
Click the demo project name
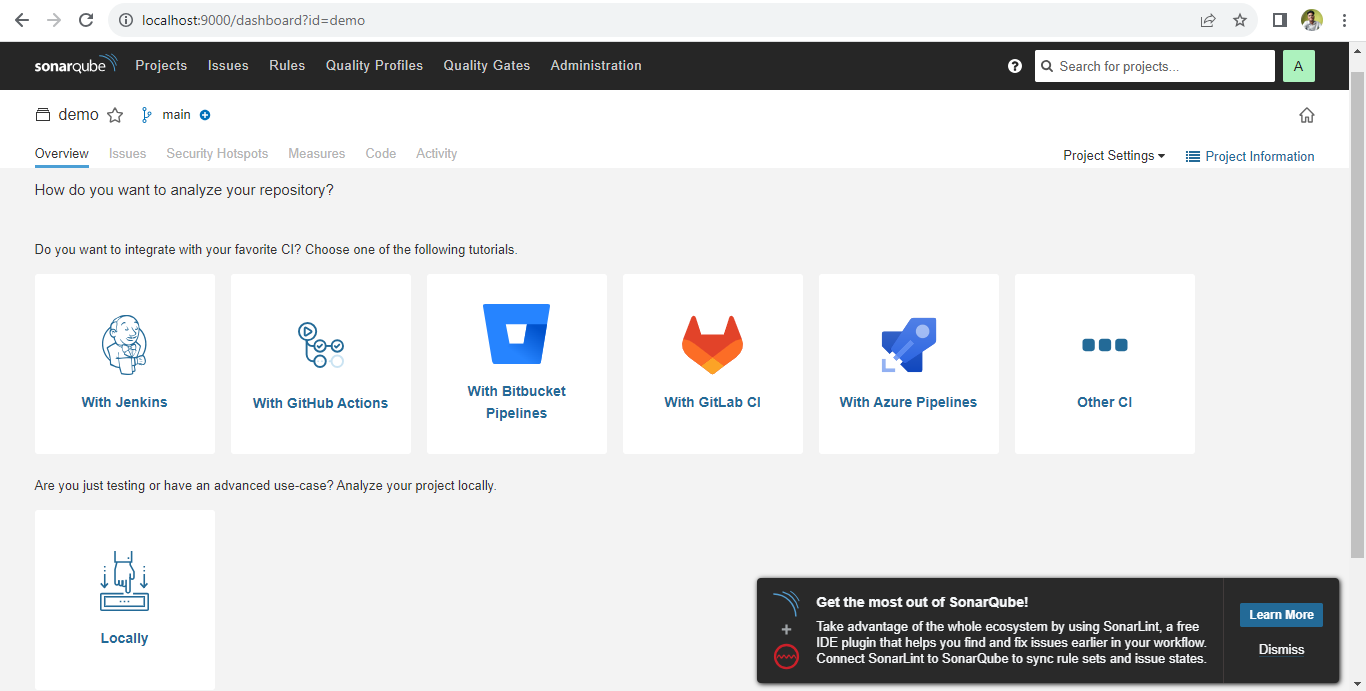[x=78, y=115]
